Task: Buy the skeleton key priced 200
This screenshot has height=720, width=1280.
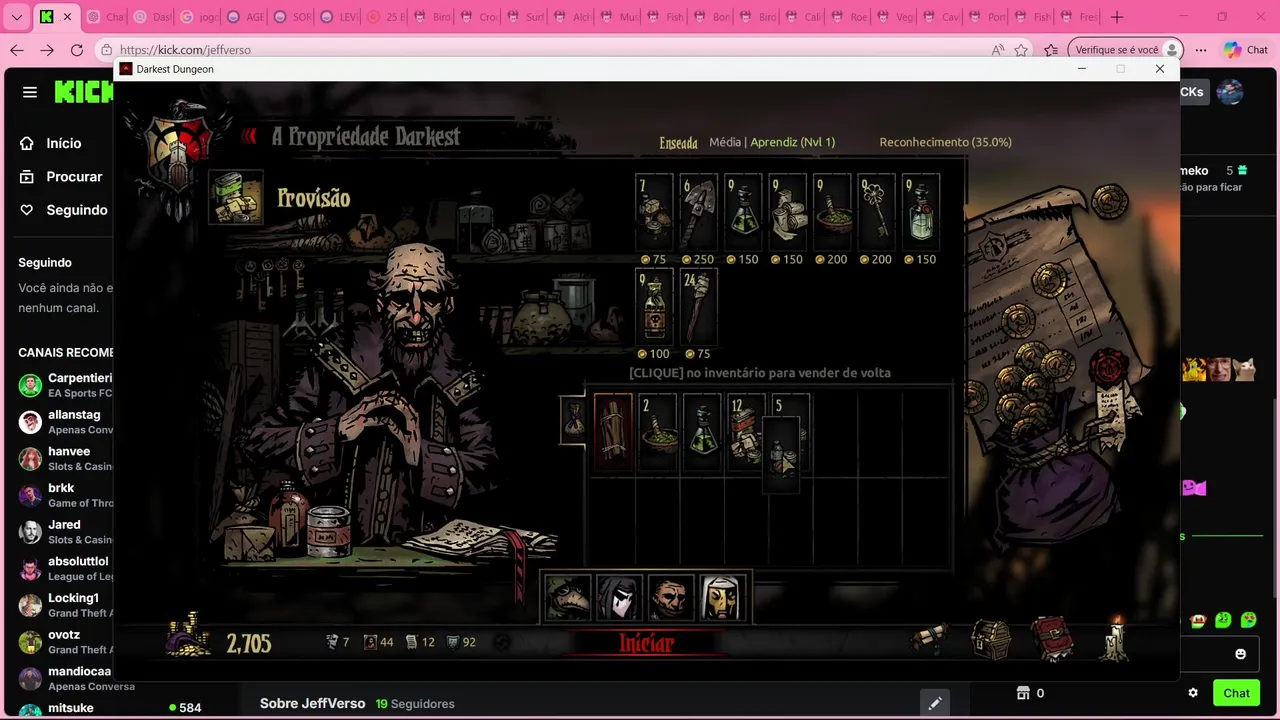Action: [876, 212]
